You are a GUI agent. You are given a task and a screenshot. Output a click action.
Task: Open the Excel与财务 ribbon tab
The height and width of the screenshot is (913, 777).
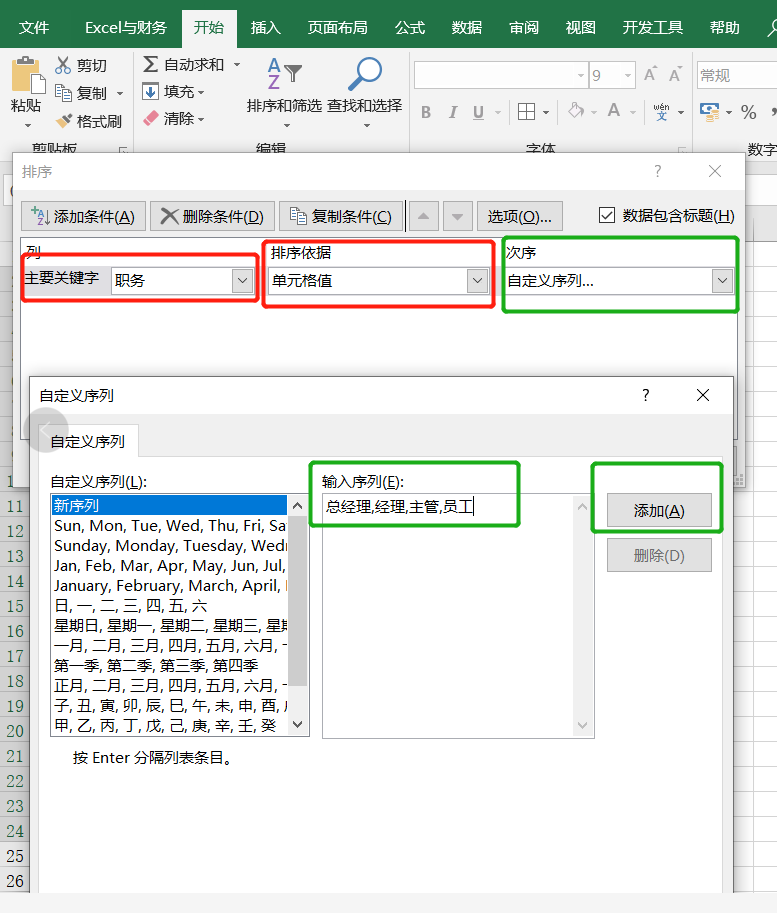tap(126, 27)
